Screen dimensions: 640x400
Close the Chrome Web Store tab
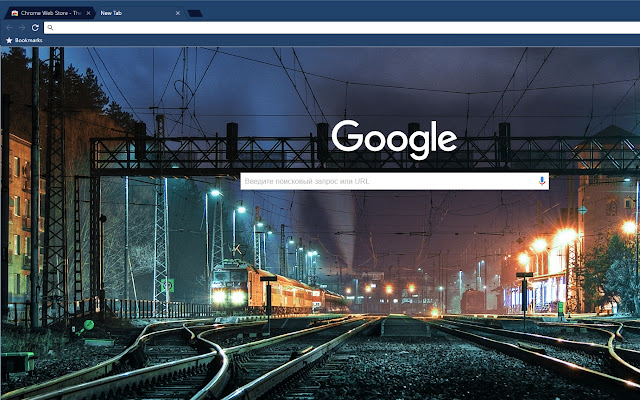[88, 13]
